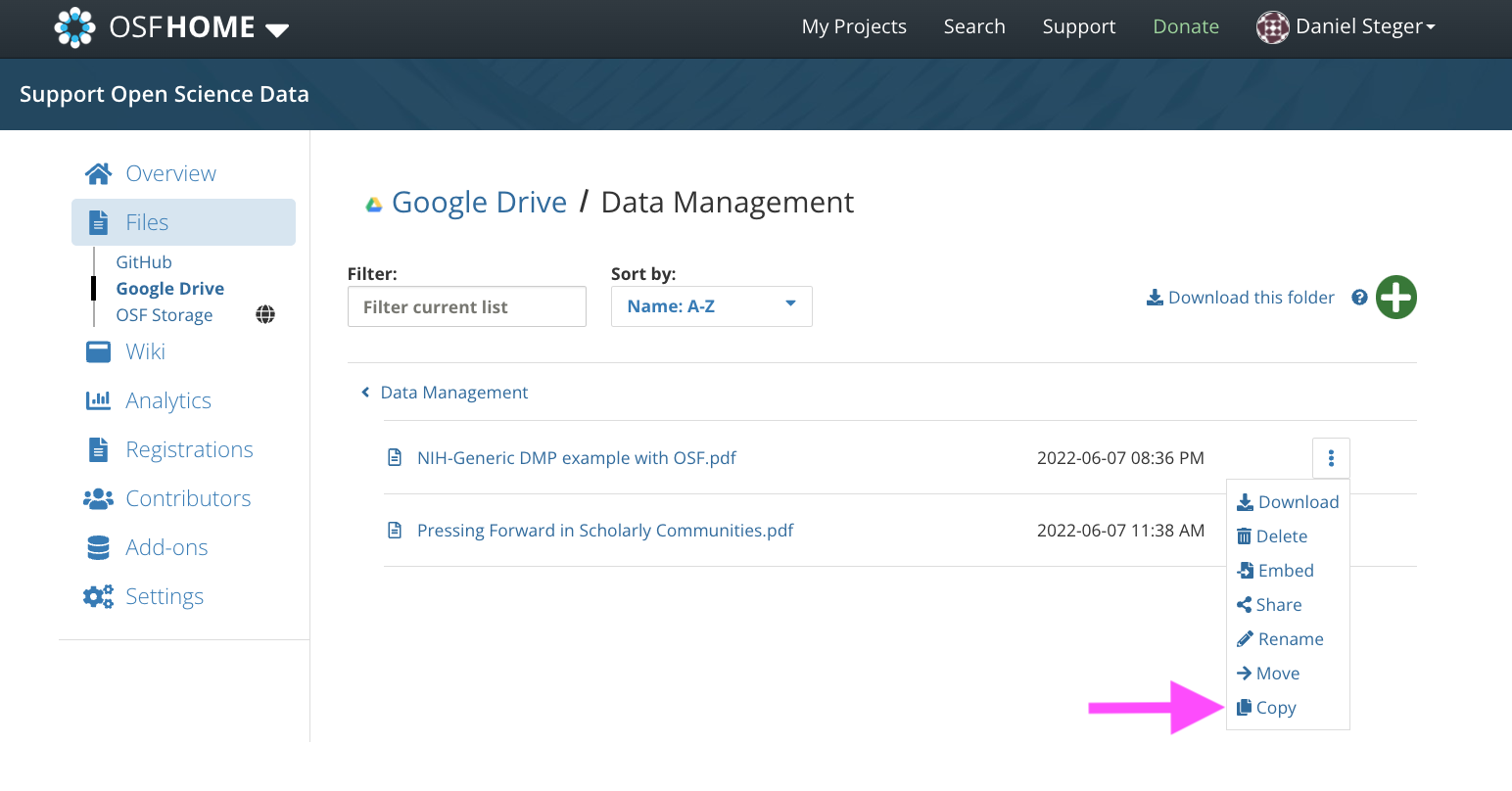Choose Copy from the file menu
The image size is (1512, 791).
pos(1266,708)
